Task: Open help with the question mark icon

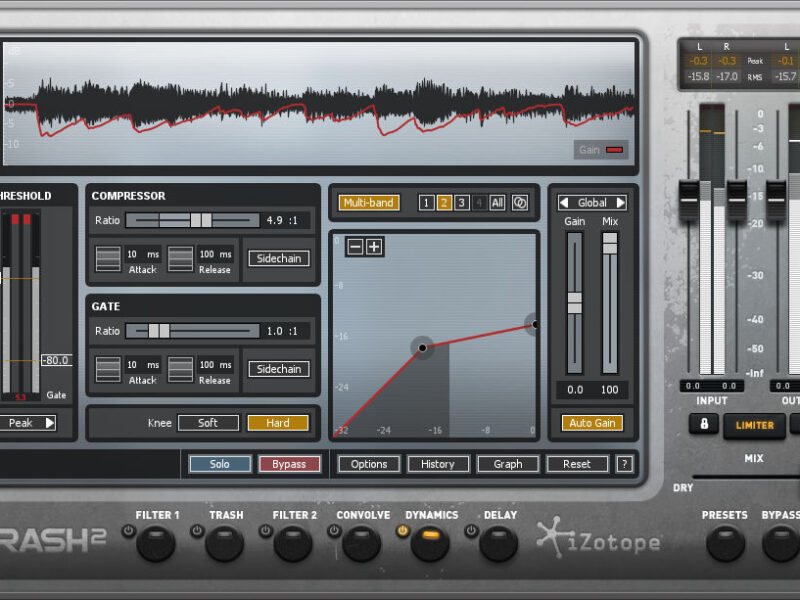Action: (625, 464)
